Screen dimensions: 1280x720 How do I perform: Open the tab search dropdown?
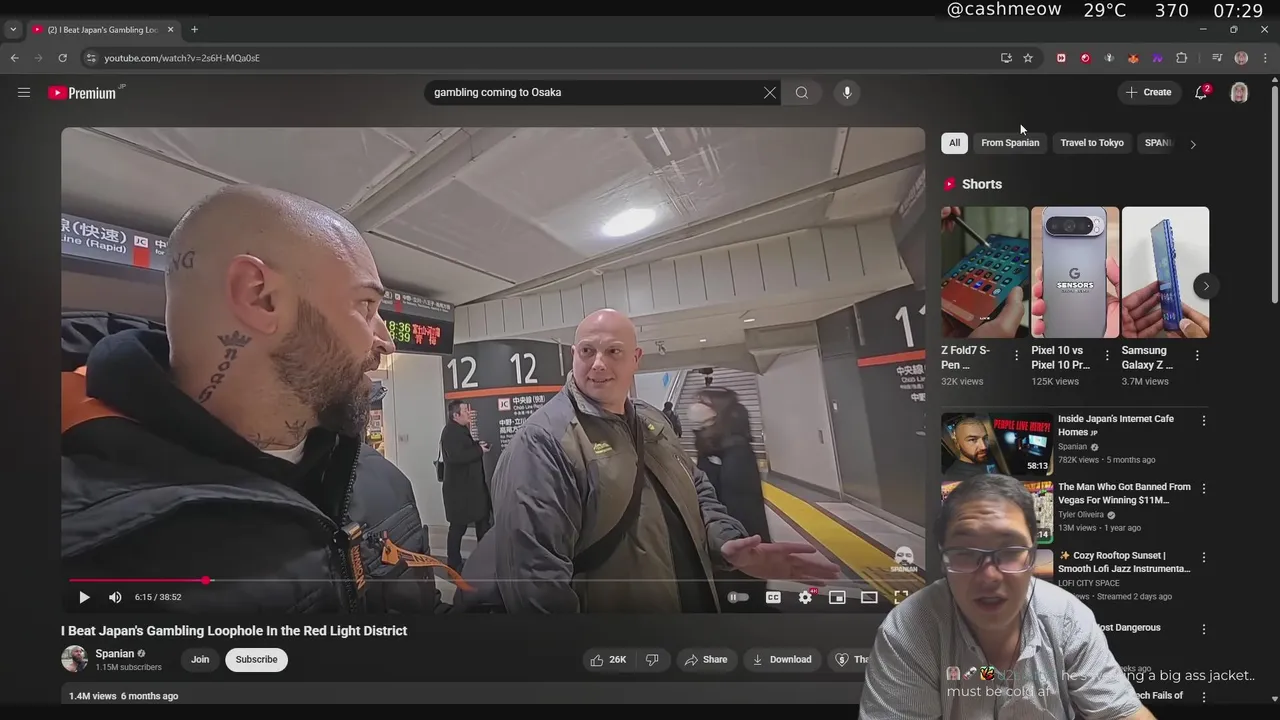13,29
